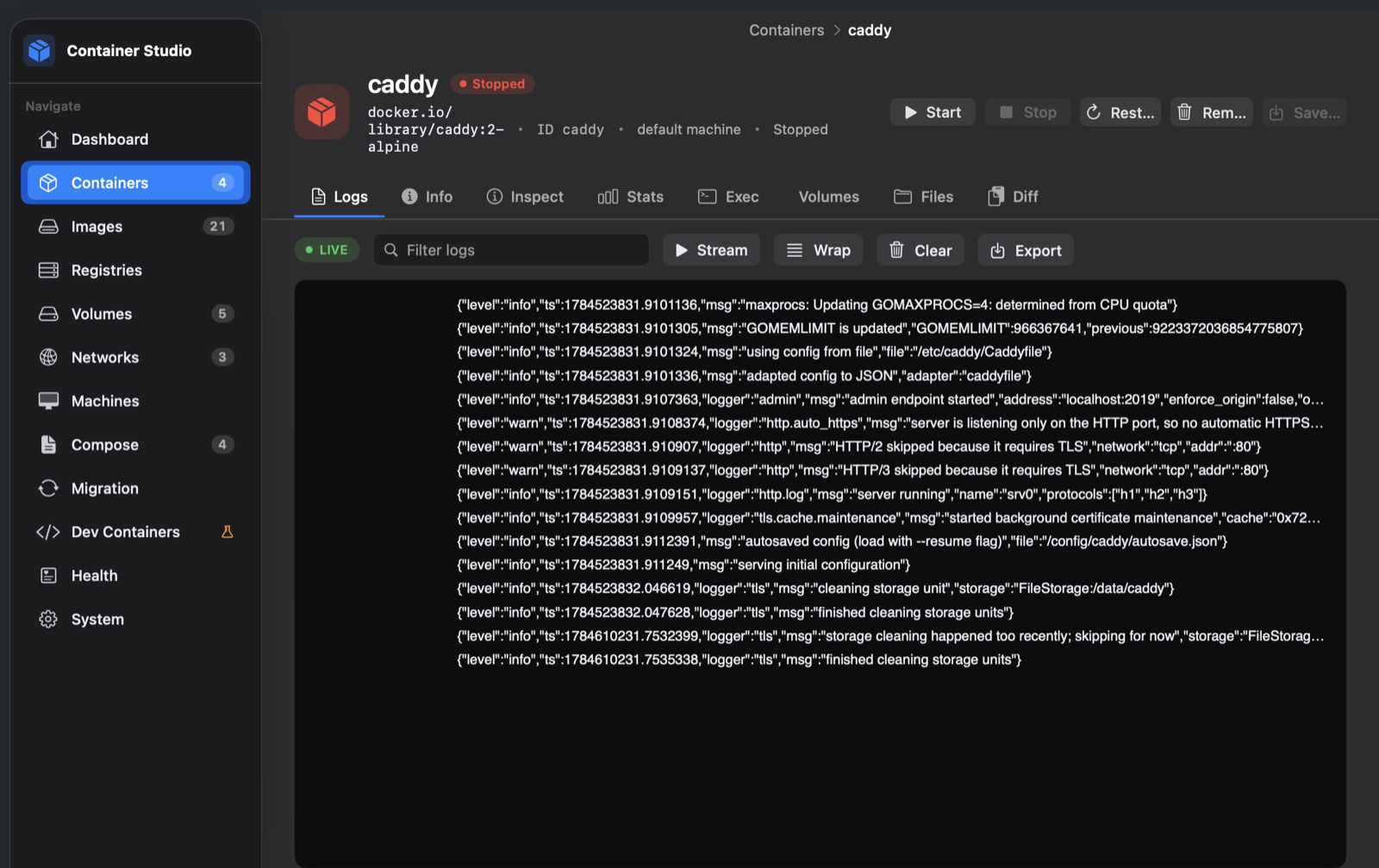
Task: Open the Stats tab
Action: click(x=631, y=197)
